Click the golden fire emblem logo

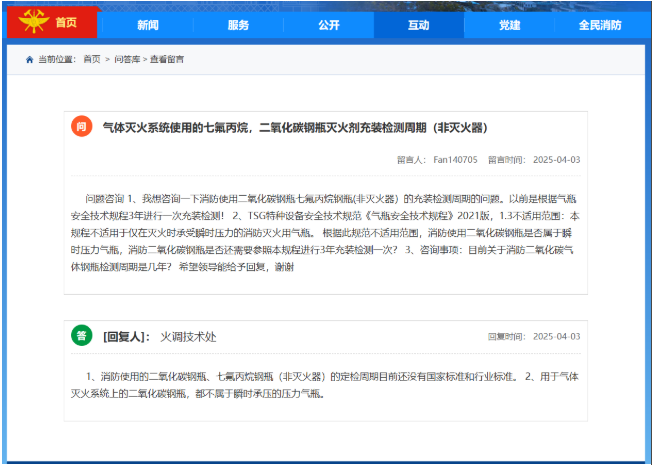[28, 22]
